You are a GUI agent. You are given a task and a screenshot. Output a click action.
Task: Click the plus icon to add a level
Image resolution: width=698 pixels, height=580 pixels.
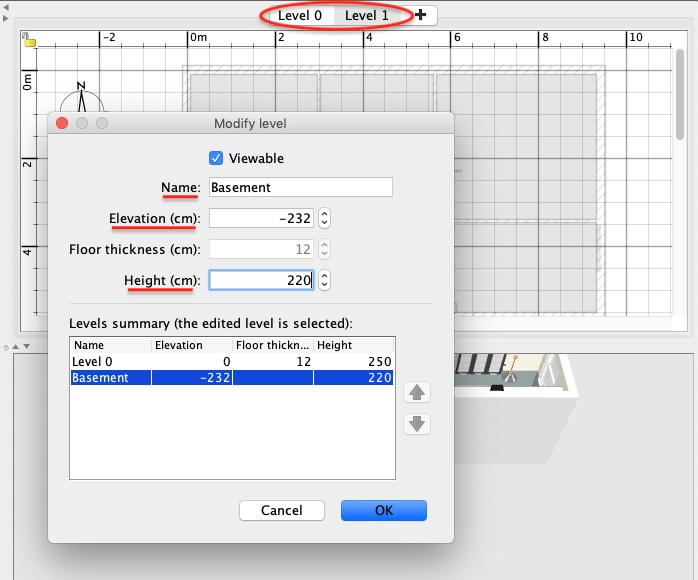click(x=421, y=15)
